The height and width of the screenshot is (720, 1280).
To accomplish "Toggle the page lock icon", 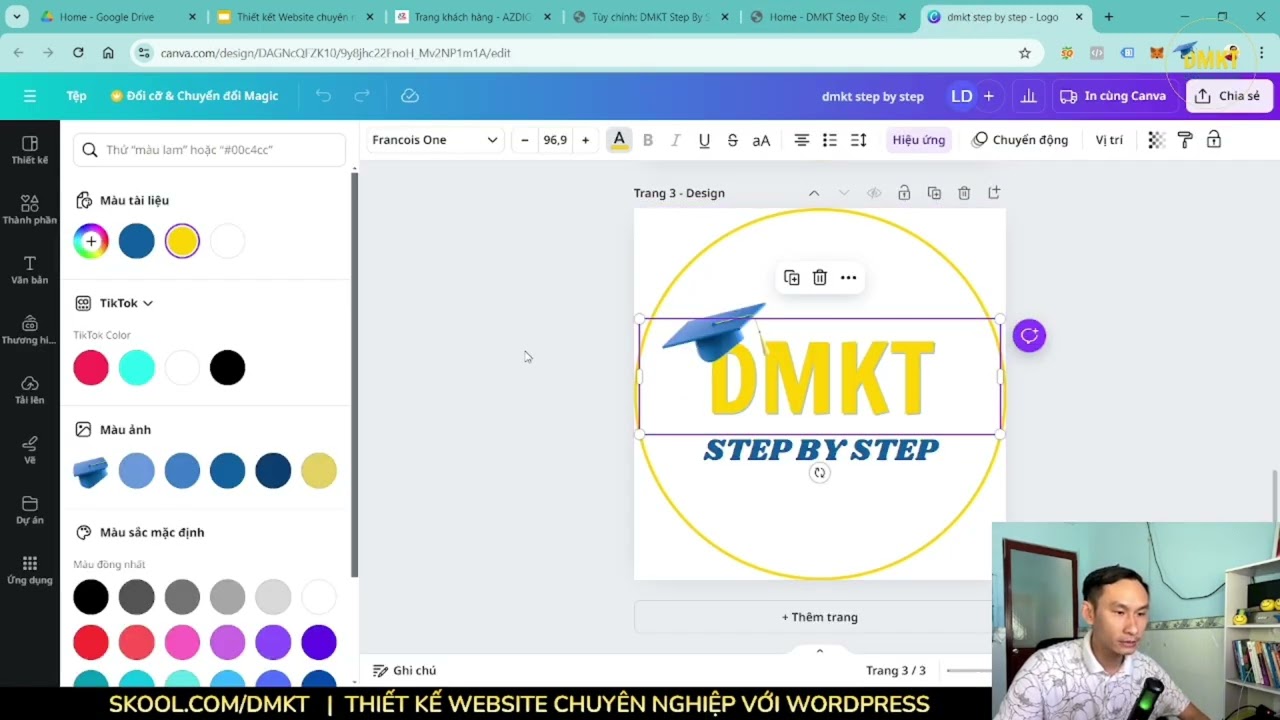I will [904, 193].
